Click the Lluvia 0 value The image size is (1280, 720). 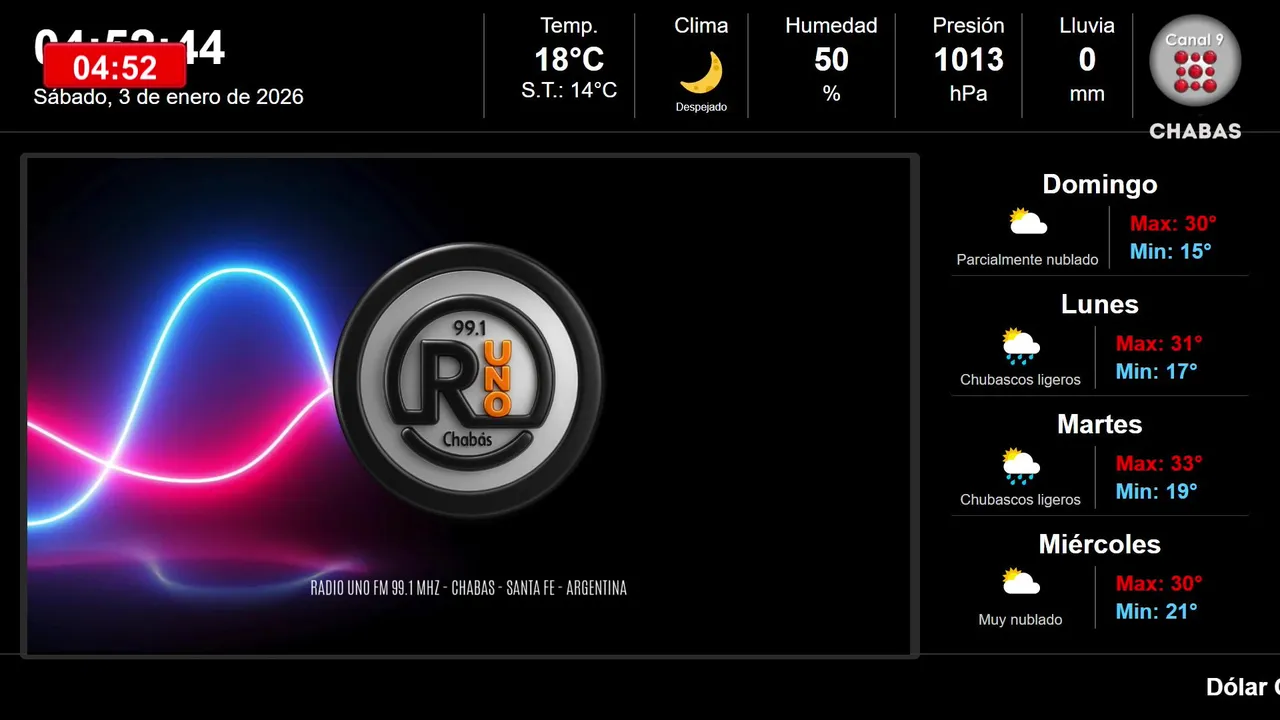click(x=1087, y=60)
